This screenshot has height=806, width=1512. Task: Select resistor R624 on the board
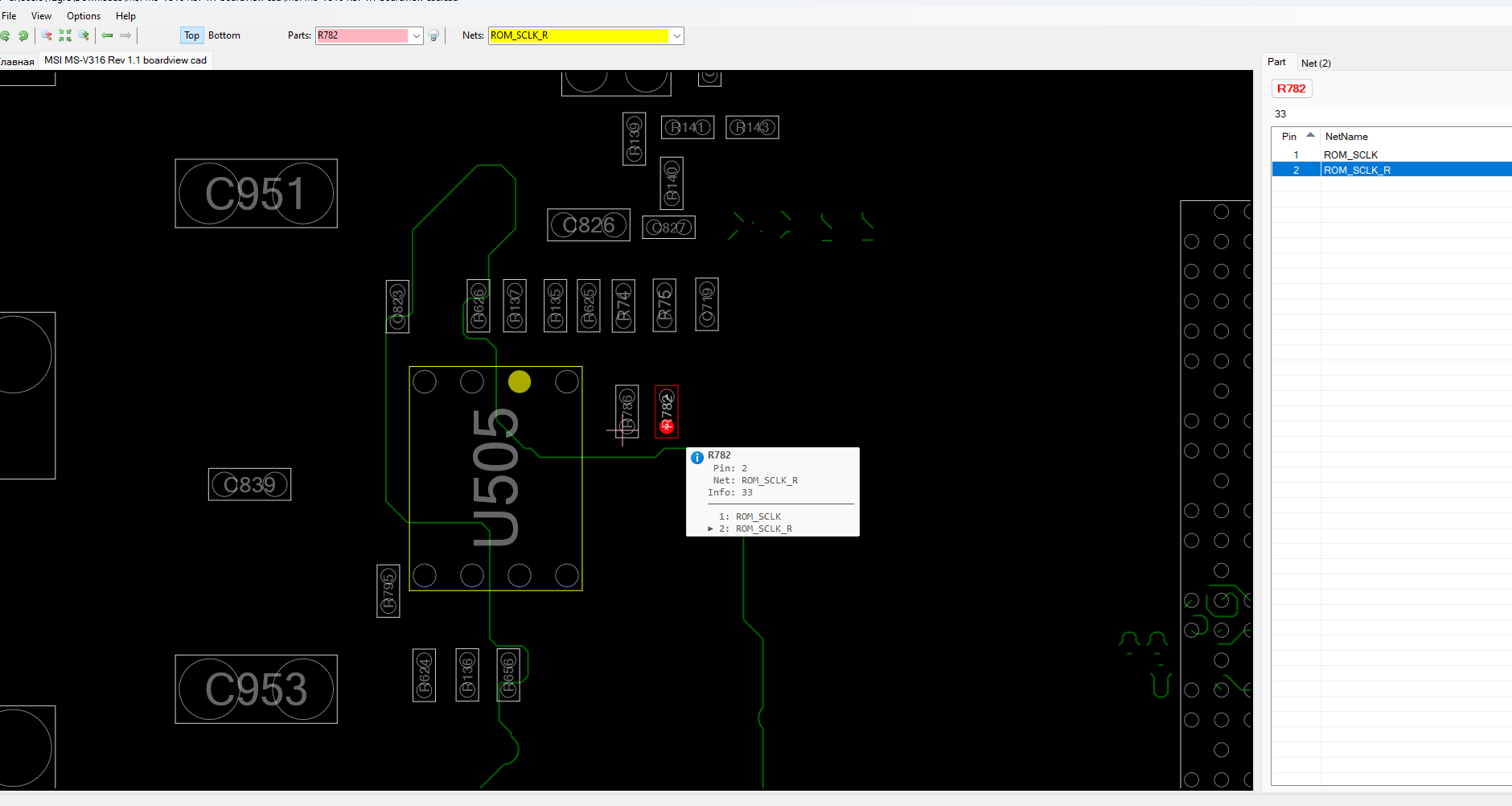425,675
